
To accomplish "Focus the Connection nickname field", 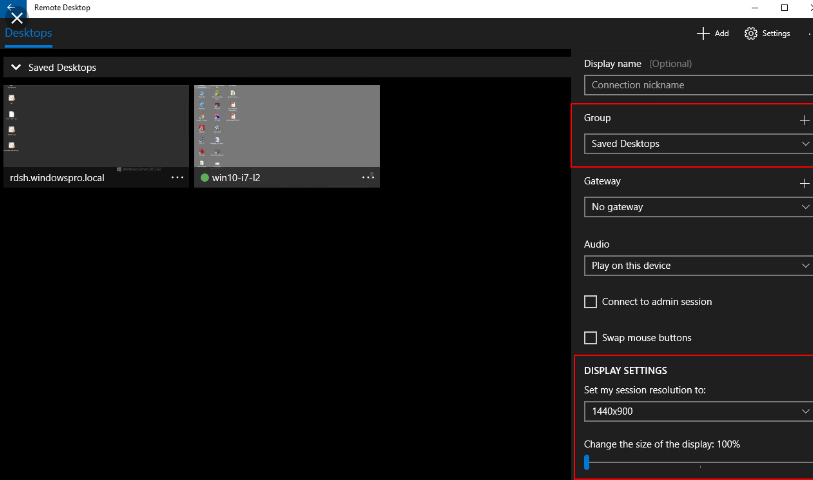I will (x=698, y=85).
